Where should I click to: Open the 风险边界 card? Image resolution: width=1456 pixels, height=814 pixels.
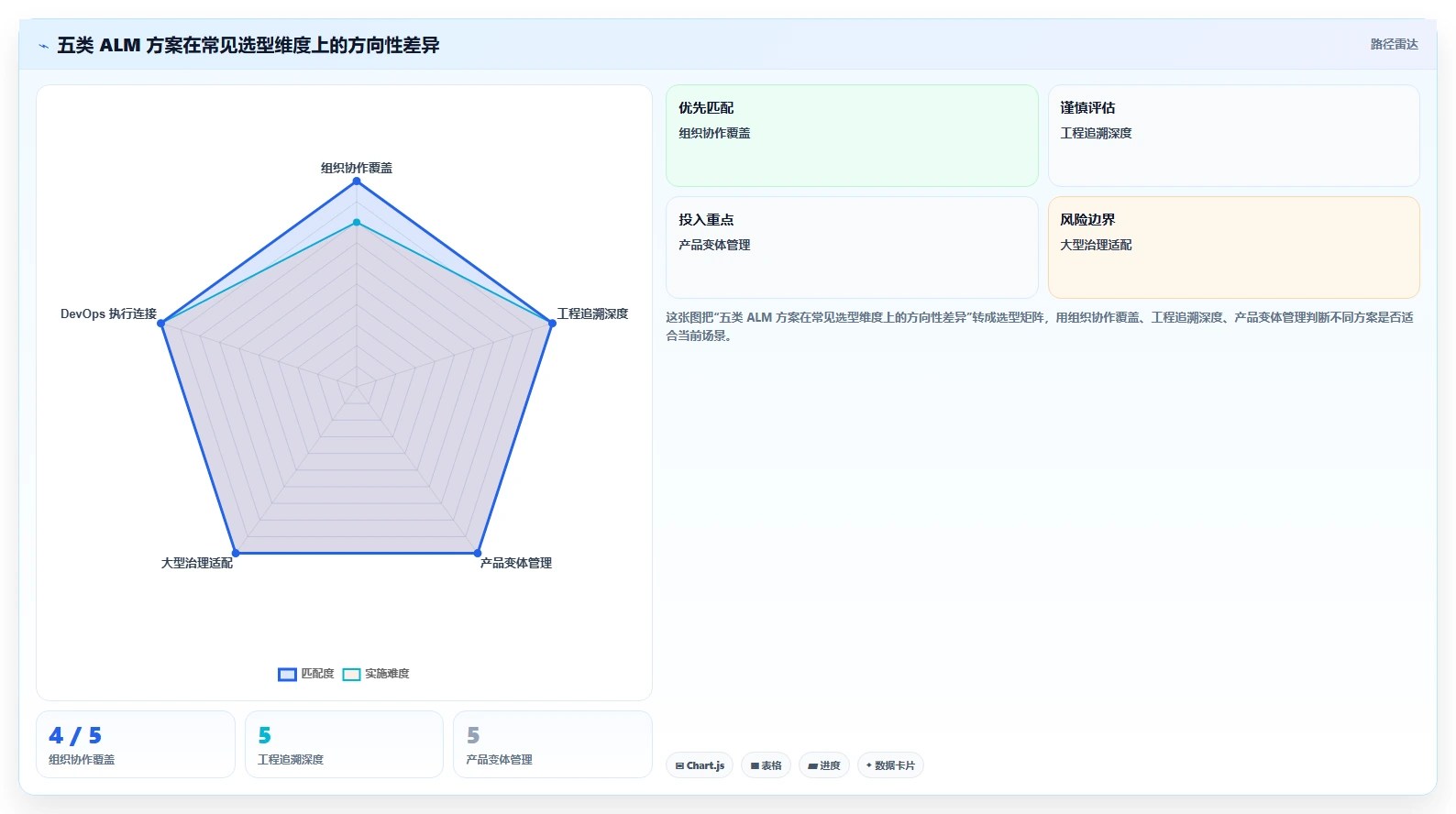pos(1234,247)
